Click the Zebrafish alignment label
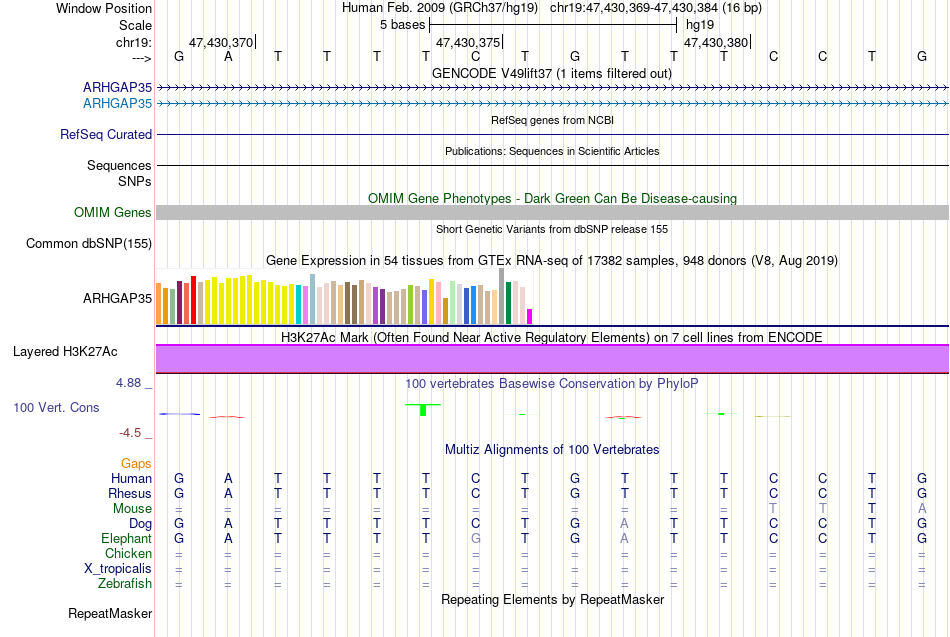This screenshot has height=637, width=950. coord(125,583)
